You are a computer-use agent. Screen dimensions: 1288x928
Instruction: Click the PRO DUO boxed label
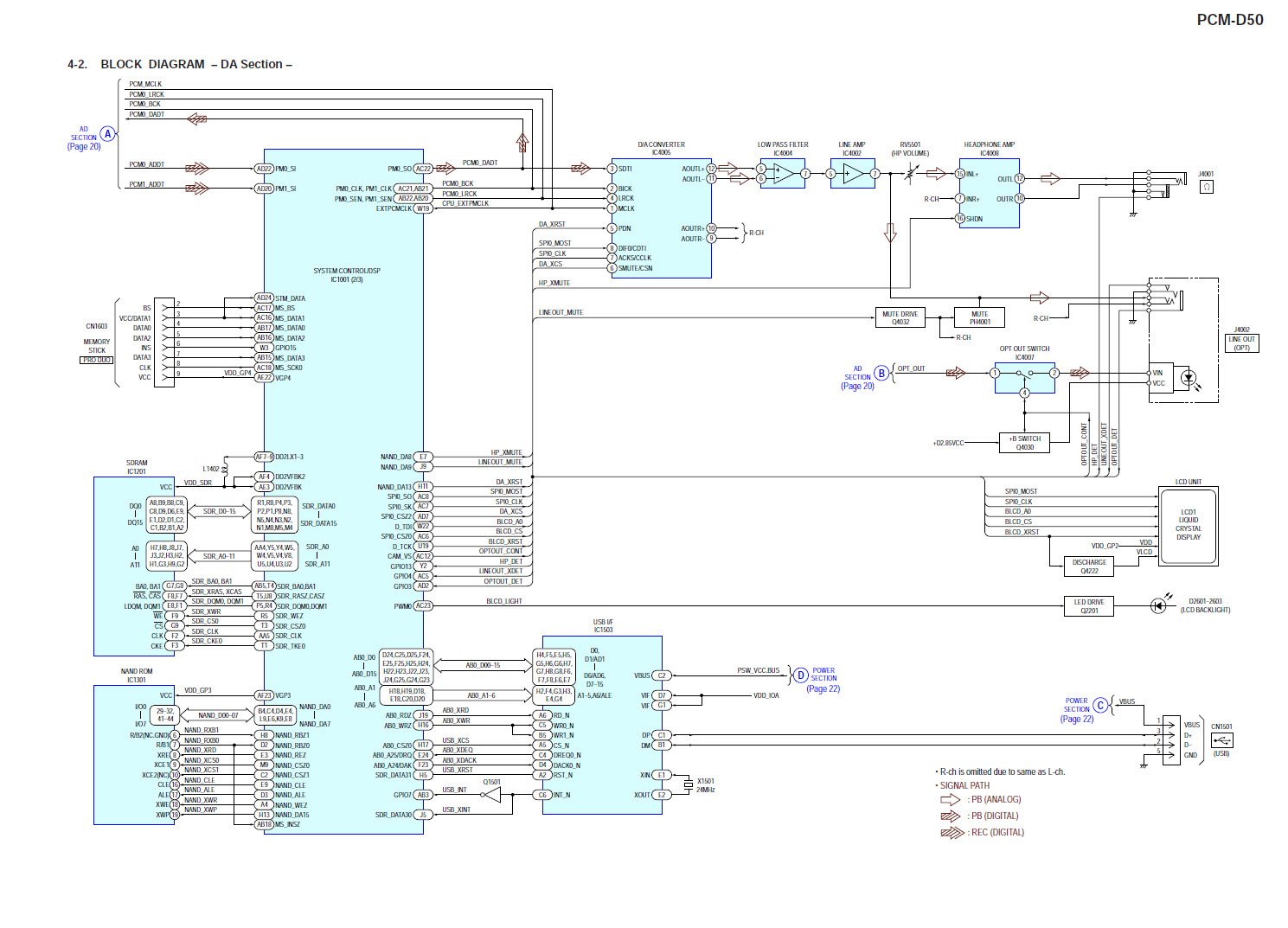click(97, 360)
